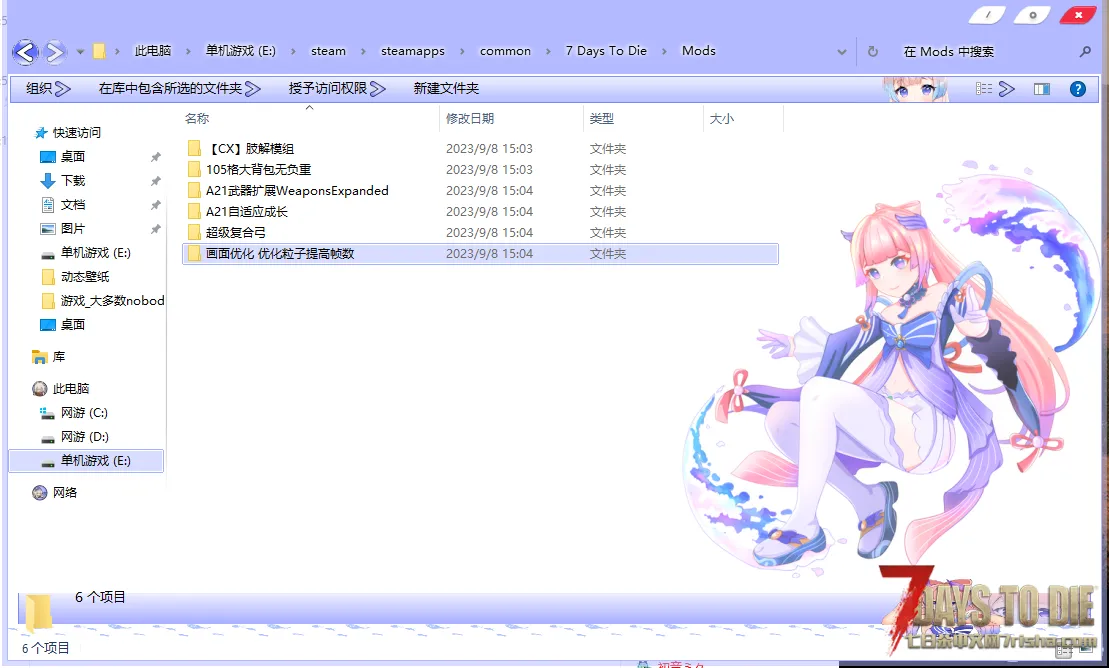1109x668 pixels.
Task: Navigate to 此电脑 in address breadcrumb
Action: 153,51
